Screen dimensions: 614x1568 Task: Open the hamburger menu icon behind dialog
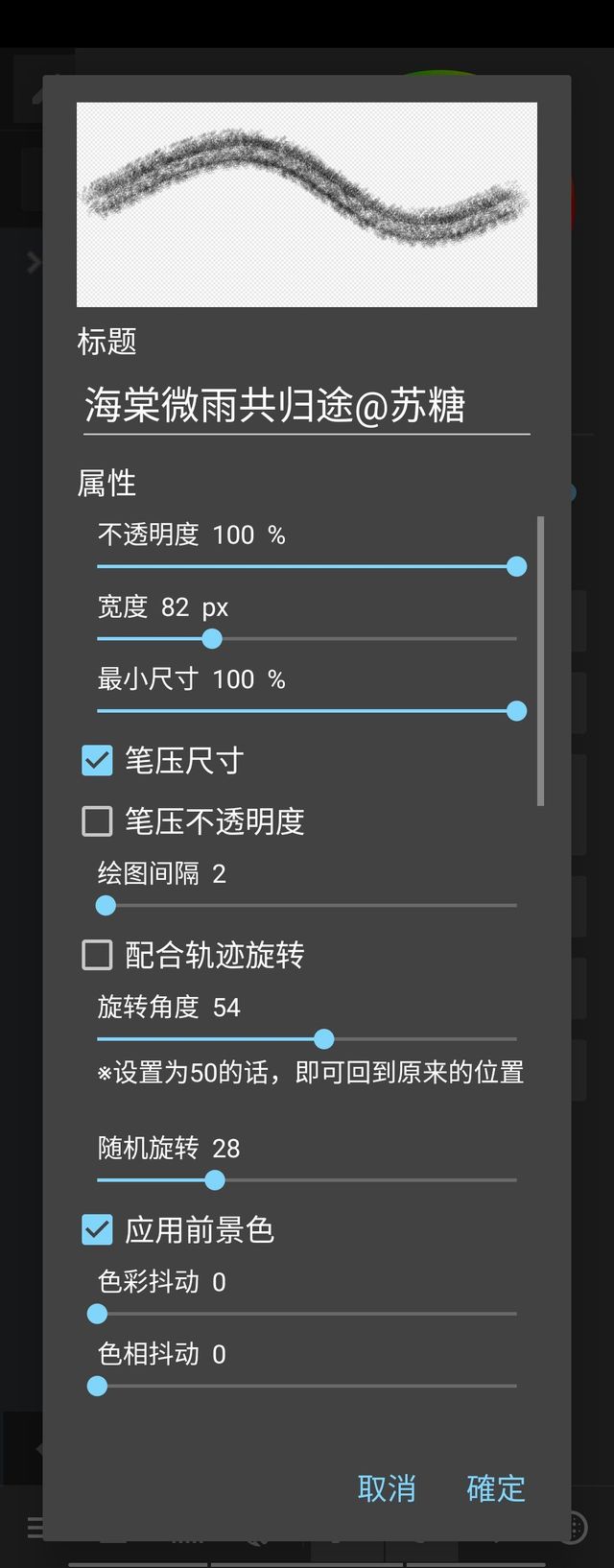pos(33,1527)
